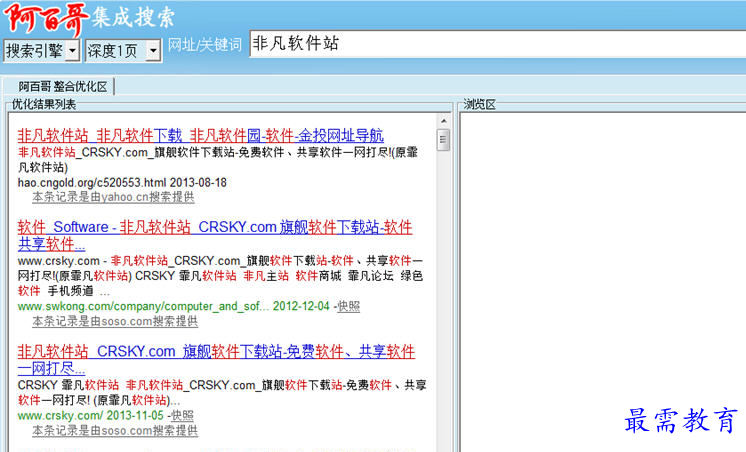This screenshot has width=746, height=452.
Task: Open the 深度1页 depth dropdown
Action: coord(123,50)
